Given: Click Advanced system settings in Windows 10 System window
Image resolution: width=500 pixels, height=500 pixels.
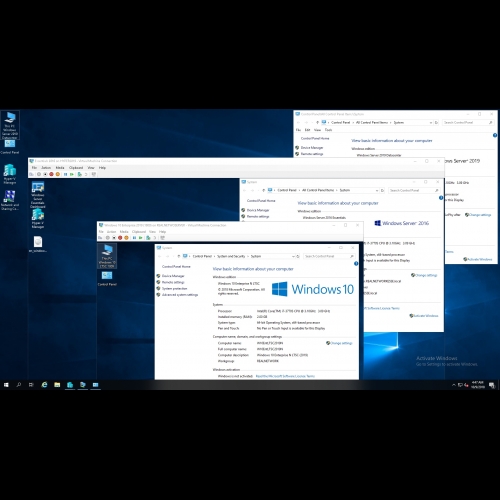Looking at the screenshot, I should pos(180,295).
